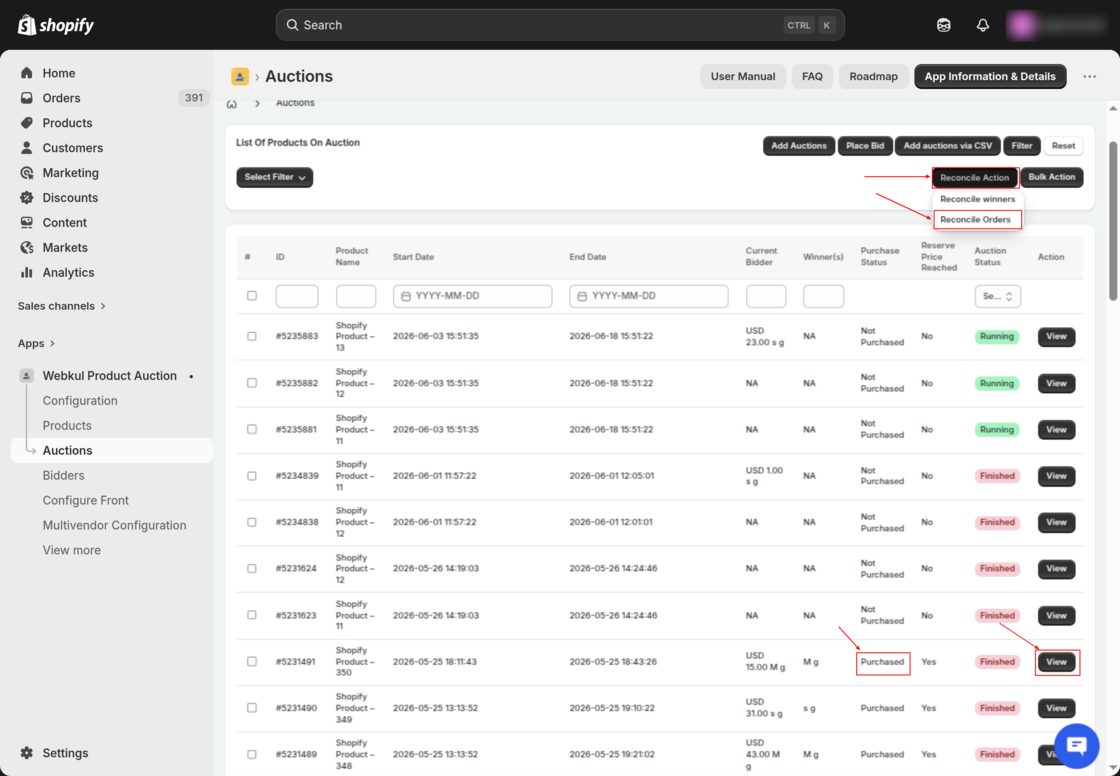Screen dimensions: 1120x776
Task: Go to Configuration in app menu
Action: (80, 401)
